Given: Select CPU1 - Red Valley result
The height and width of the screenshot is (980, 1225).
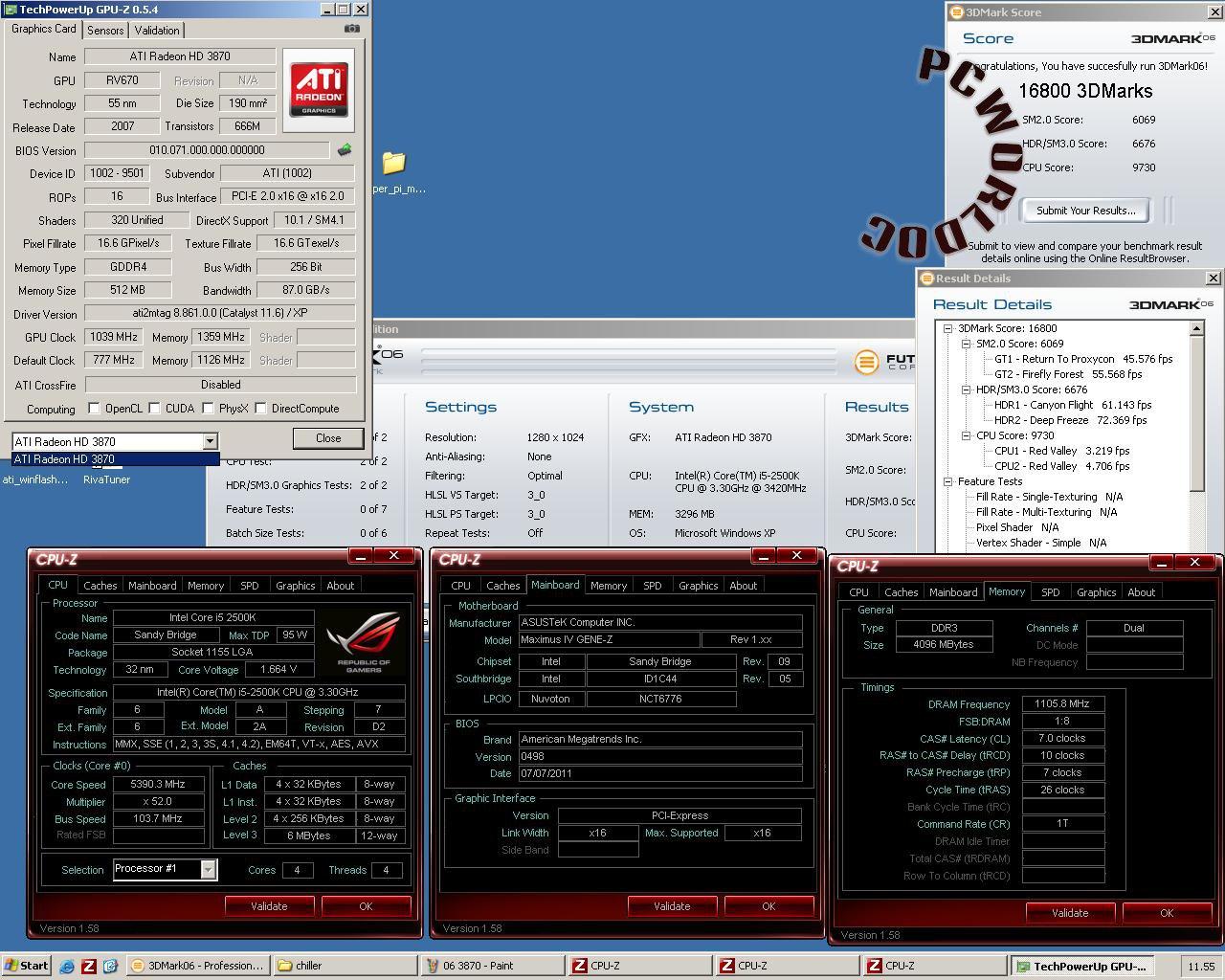Looking at the screenshot, I should click(1061, 451).
